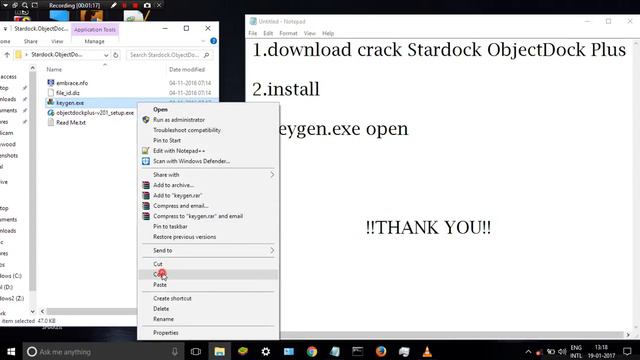Open Notepad Format menu

[x=288, y=33]
